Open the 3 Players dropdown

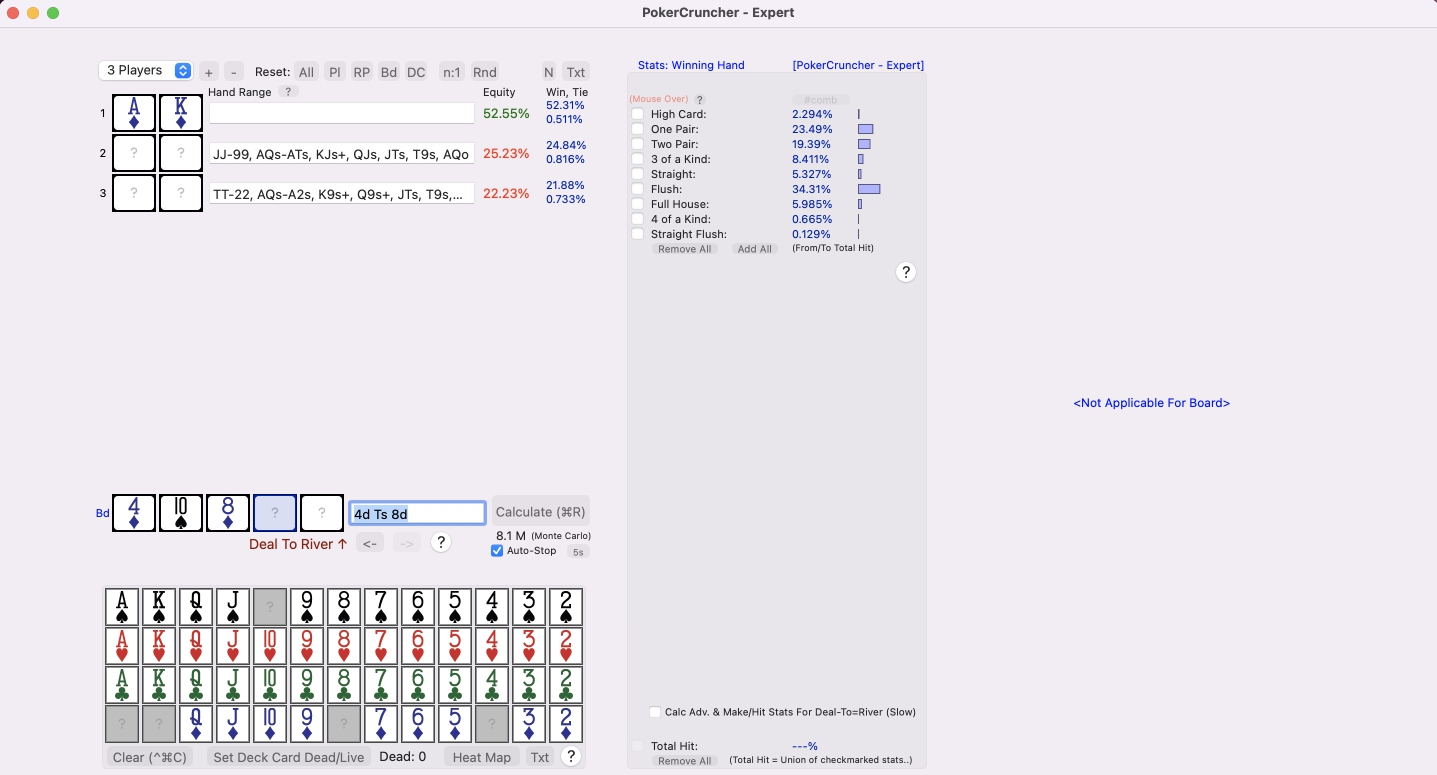(145, 70)
